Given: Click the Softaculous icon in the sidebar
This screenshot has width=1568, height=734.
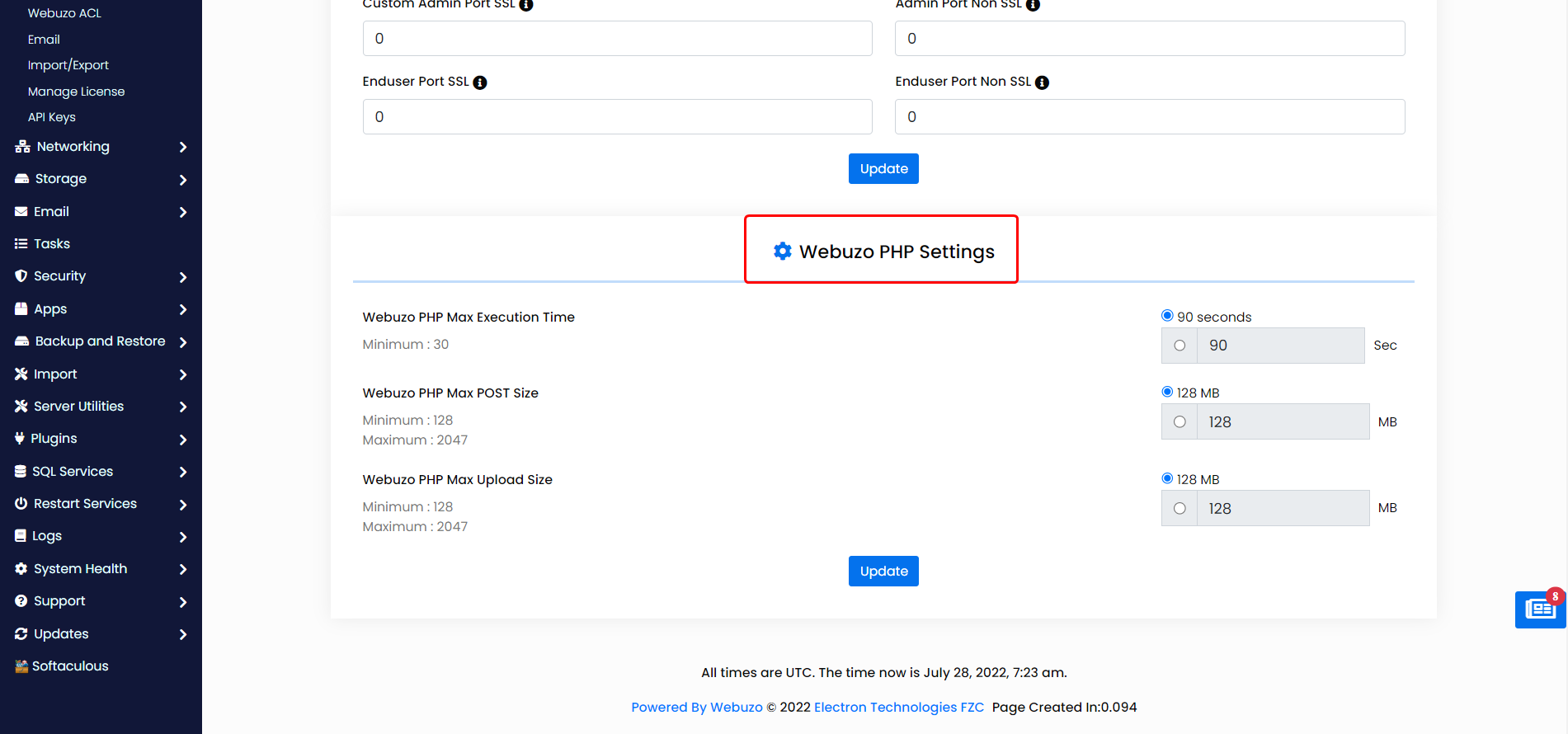Looking at the screenshot, I should click(21, 666).
